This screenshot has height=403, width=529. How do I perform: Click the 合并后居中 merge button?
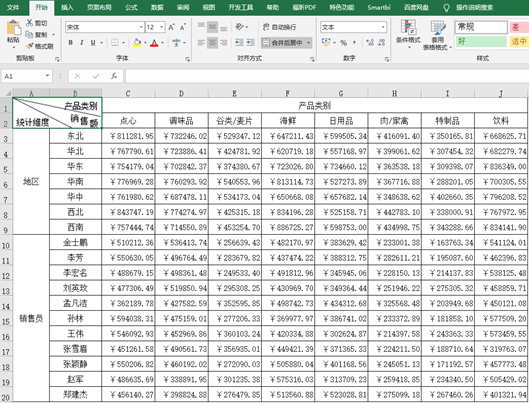pos(284,43)
